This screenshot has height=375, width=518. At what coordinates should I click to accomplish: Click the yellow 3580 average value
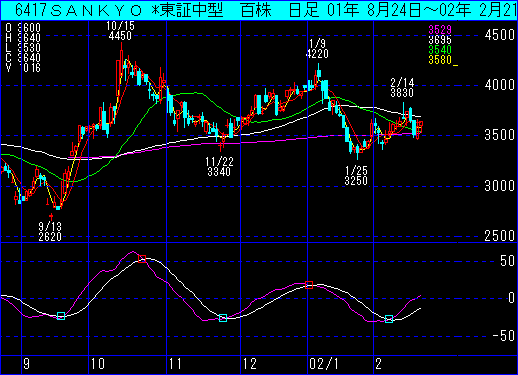pyautogui.click(x=440, y=60)
